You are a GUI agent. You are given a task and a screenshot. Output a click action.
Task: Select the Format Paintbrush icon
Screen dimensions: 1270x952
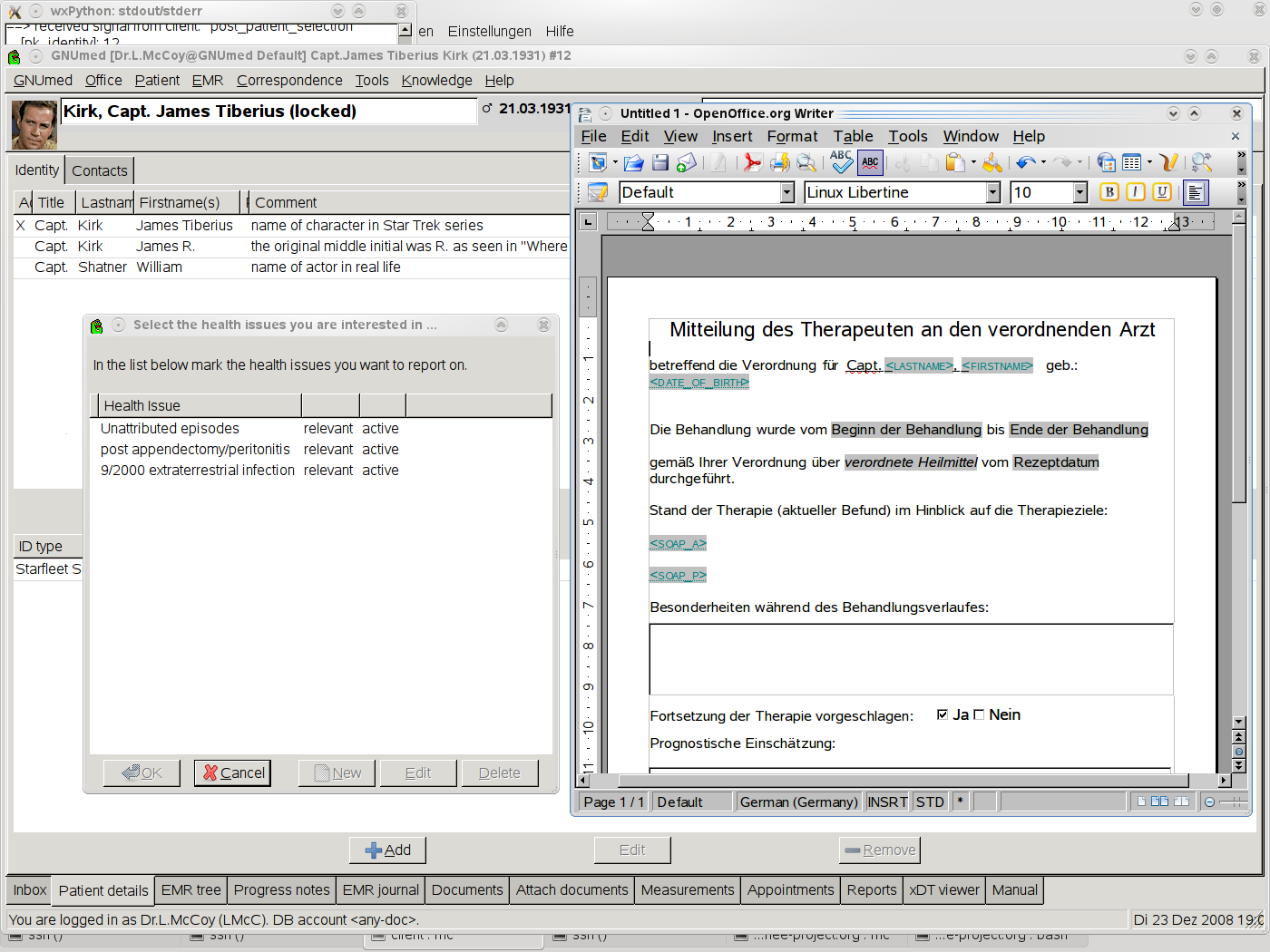pyautogui.click(x=992, y=162)
